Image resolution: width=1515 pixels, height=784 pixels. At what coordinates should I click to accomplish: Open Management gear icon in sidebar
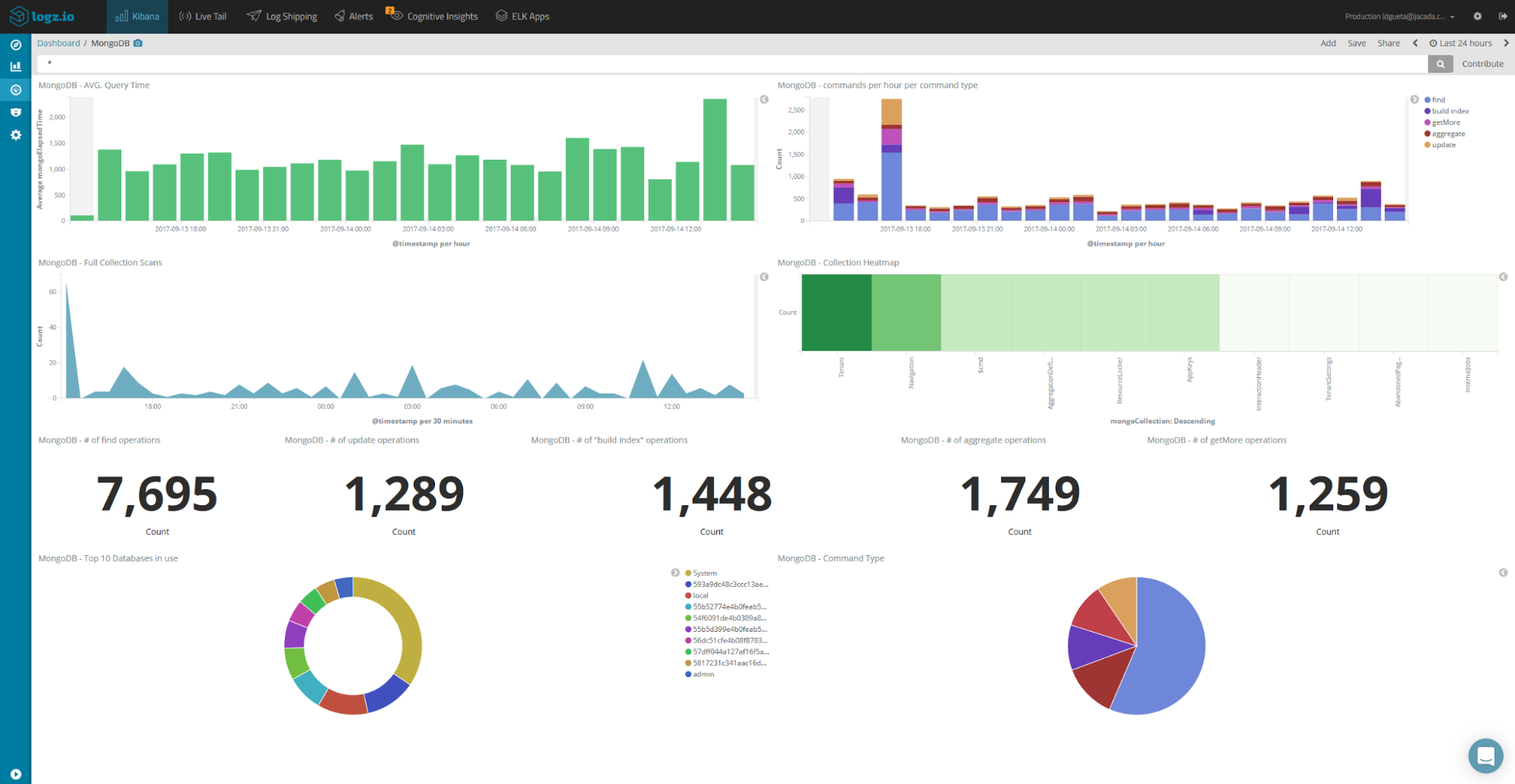tap(15, 135)
